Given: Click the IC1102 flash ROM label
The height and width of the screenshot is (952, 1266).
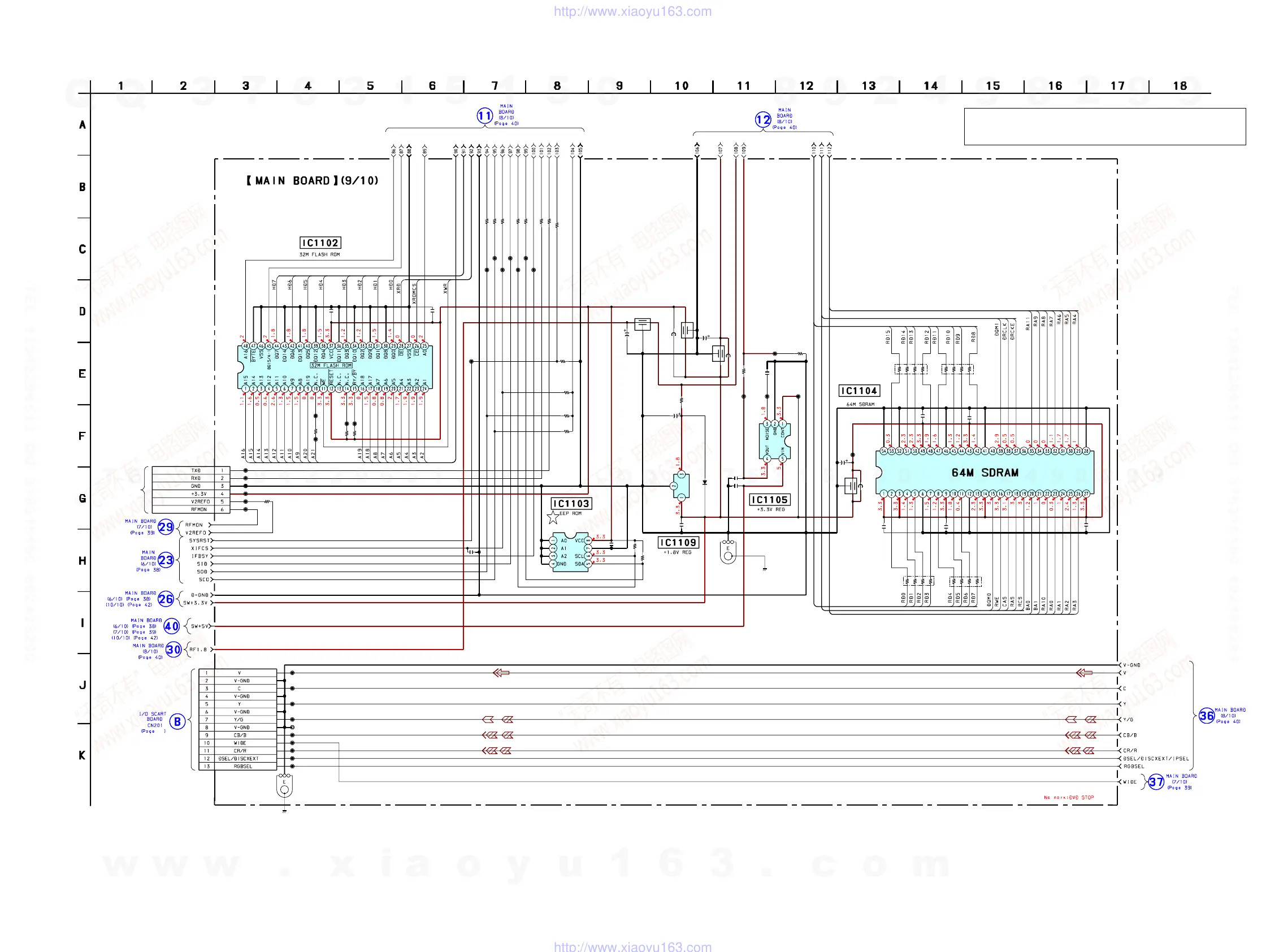Looking at the screenshot, I should point(320,243).
